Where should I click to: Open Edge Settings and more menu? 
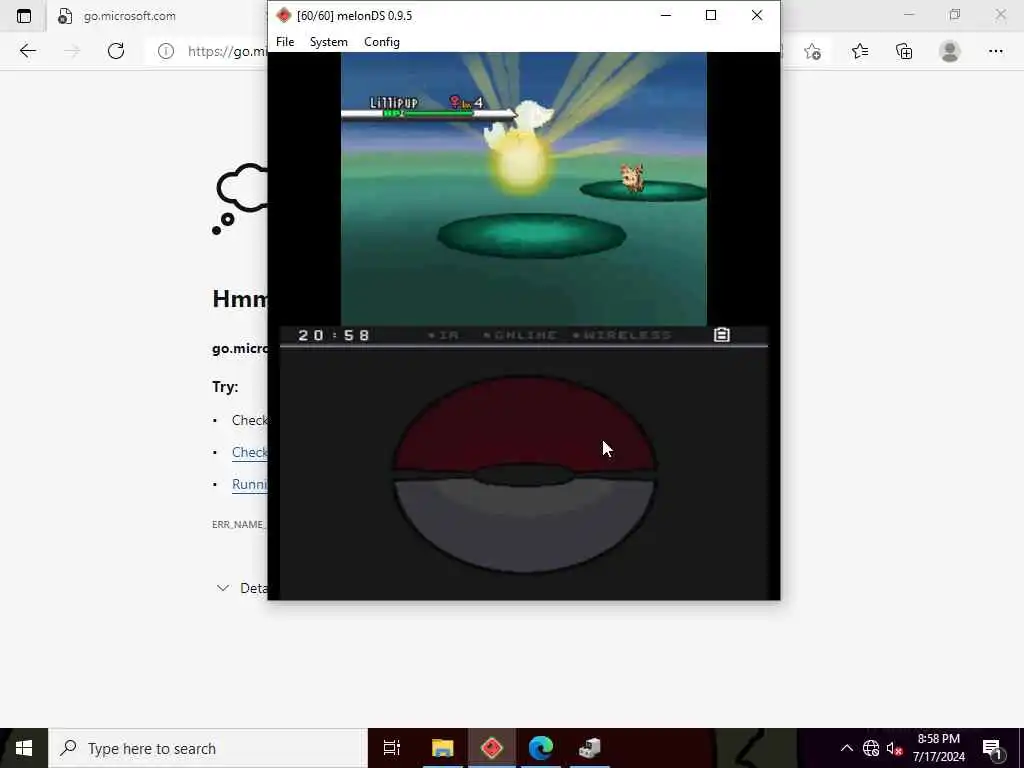tap(995, 52)
